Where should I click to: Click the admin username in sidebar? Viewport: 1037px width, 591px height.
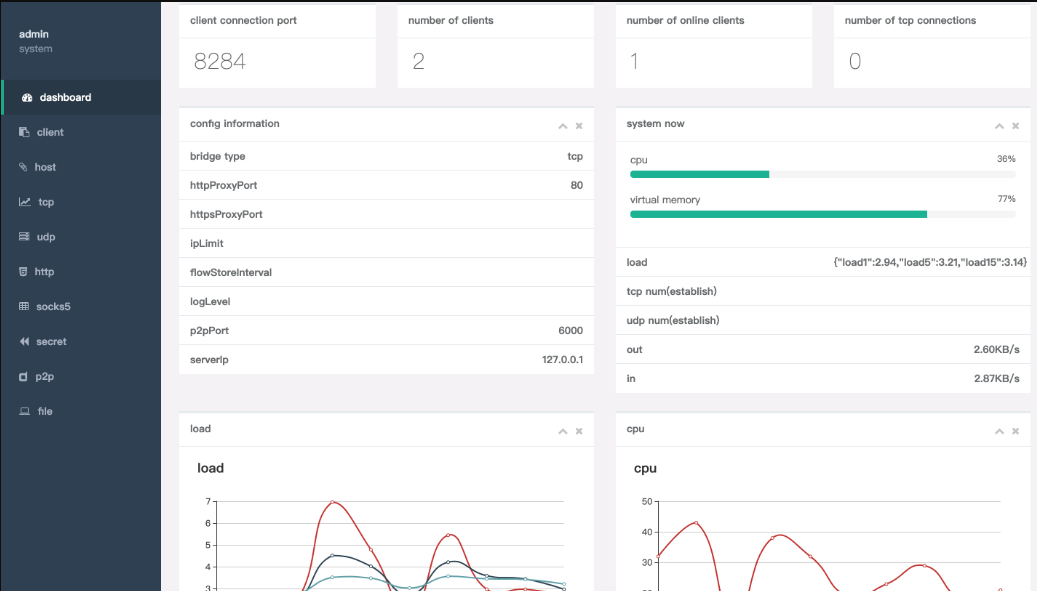coord(34,34)
